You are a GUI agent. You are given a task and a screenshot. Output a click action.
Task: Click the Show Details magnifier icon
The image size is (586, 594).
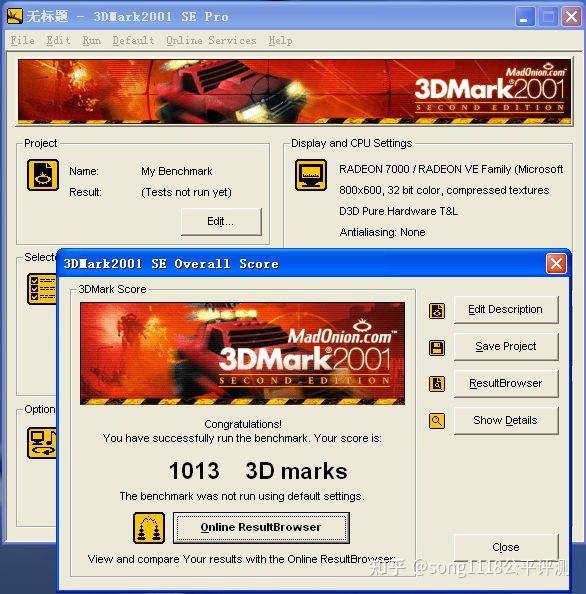click(x=437, y=420)
